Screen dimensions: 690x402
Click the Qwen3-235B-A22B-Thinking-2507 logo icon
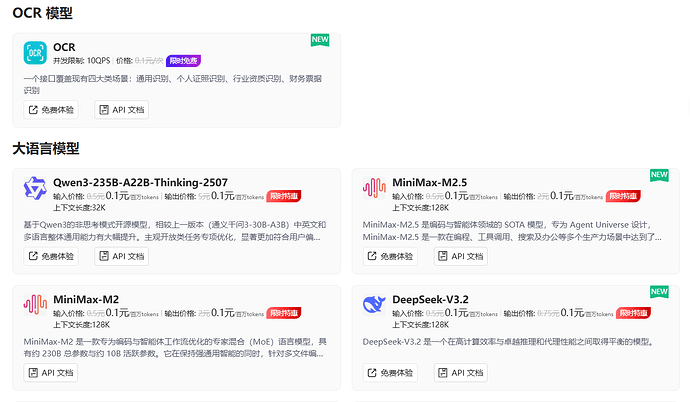point(35,188)
